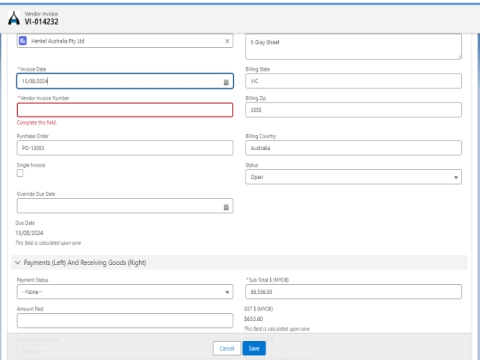Screen dimensions: 480x360
Task: Click the Billing Zip field
Action: coord(354,110)
